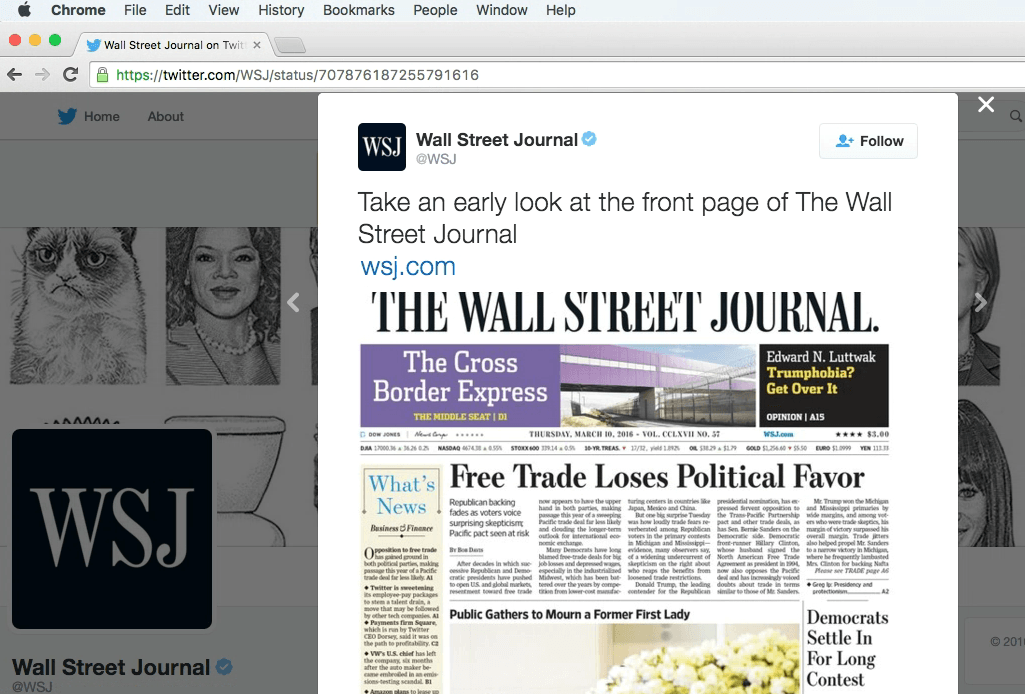
Task: Open the Help menu
Action: (x=560, y=10)
